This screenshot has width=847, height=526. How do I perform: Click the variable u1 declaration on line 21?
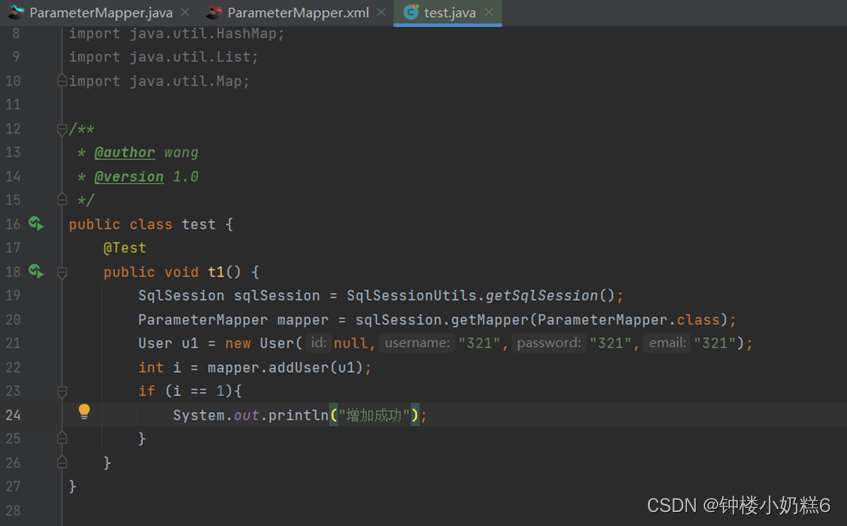pyautogui.click(x=190, y=343)
